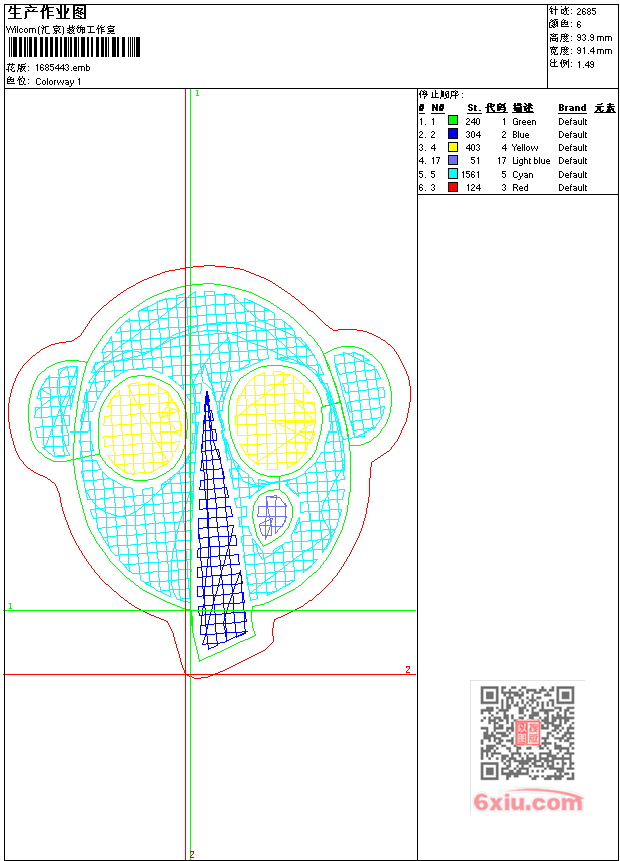
Task: Pick the Red color swatch in row 6
Action: tap(453, 187)
